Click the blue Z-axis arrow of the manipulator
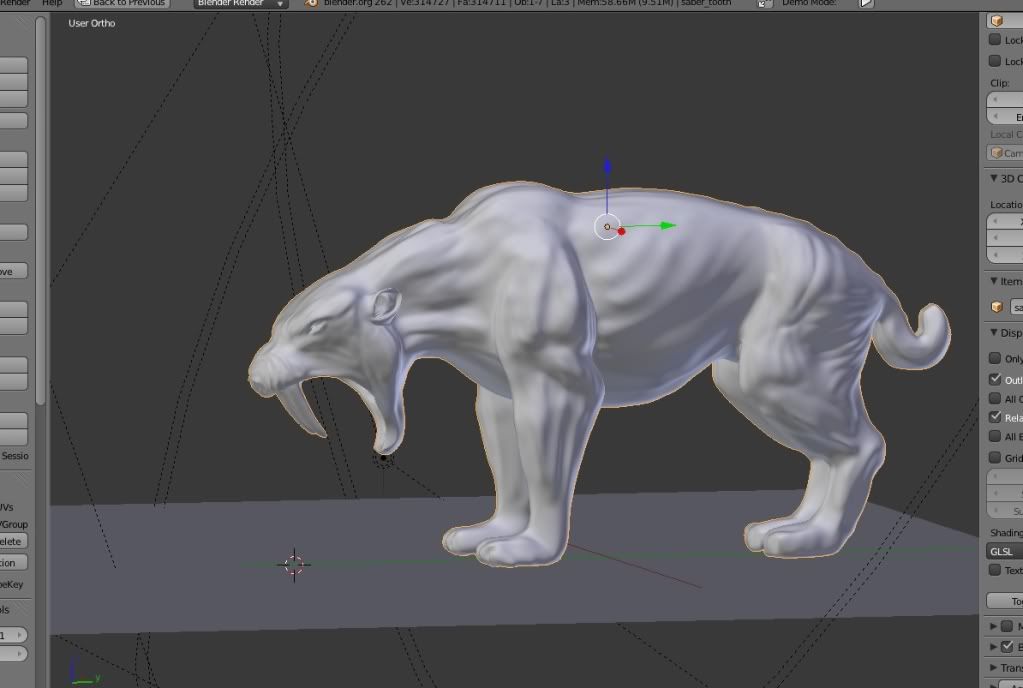The height and width of the screenshot is (688, 1023). 607,166
